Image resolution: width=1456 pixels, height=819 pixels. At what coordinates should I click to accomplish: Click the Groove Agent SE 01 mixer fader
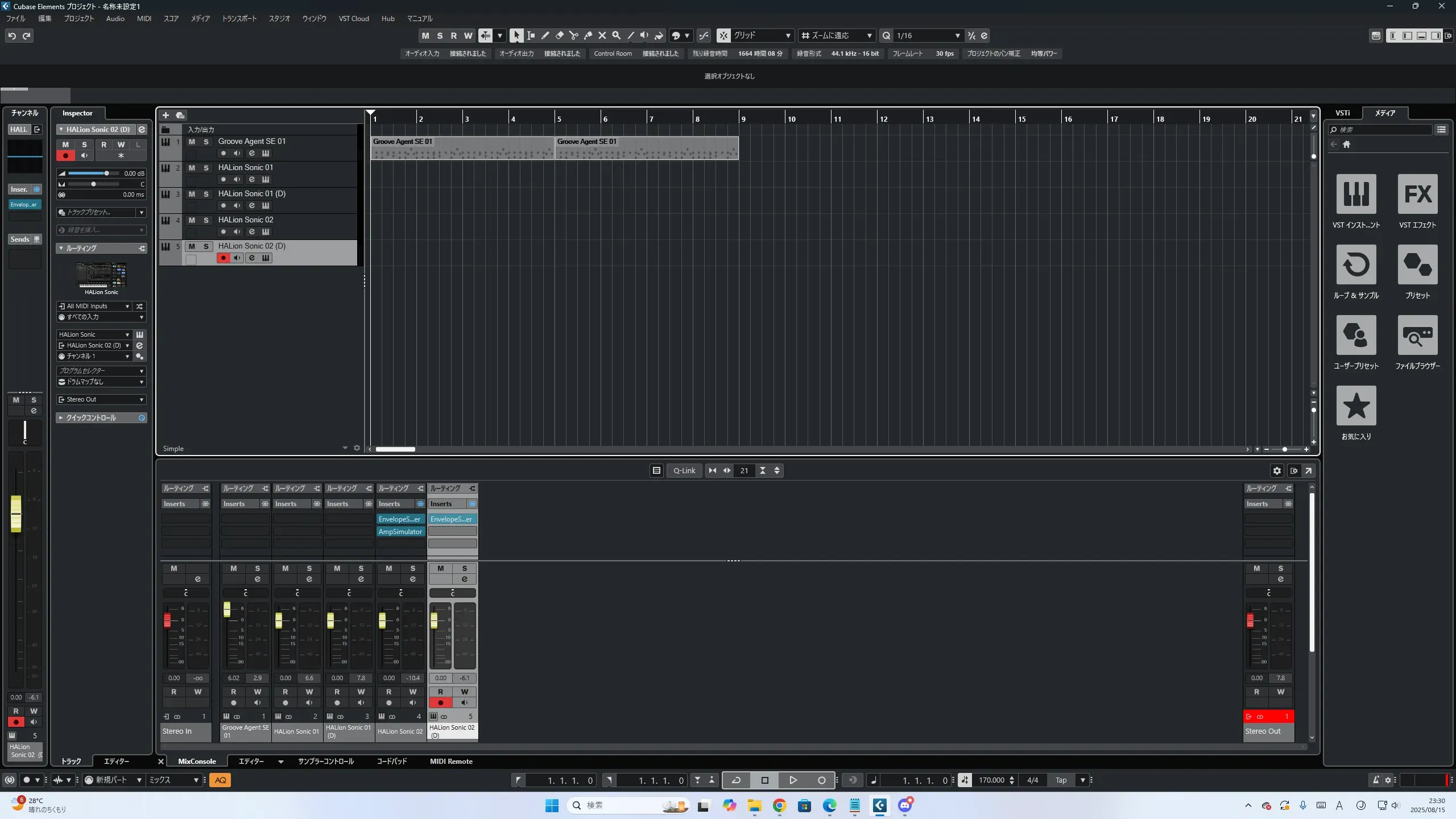(227, 610)
